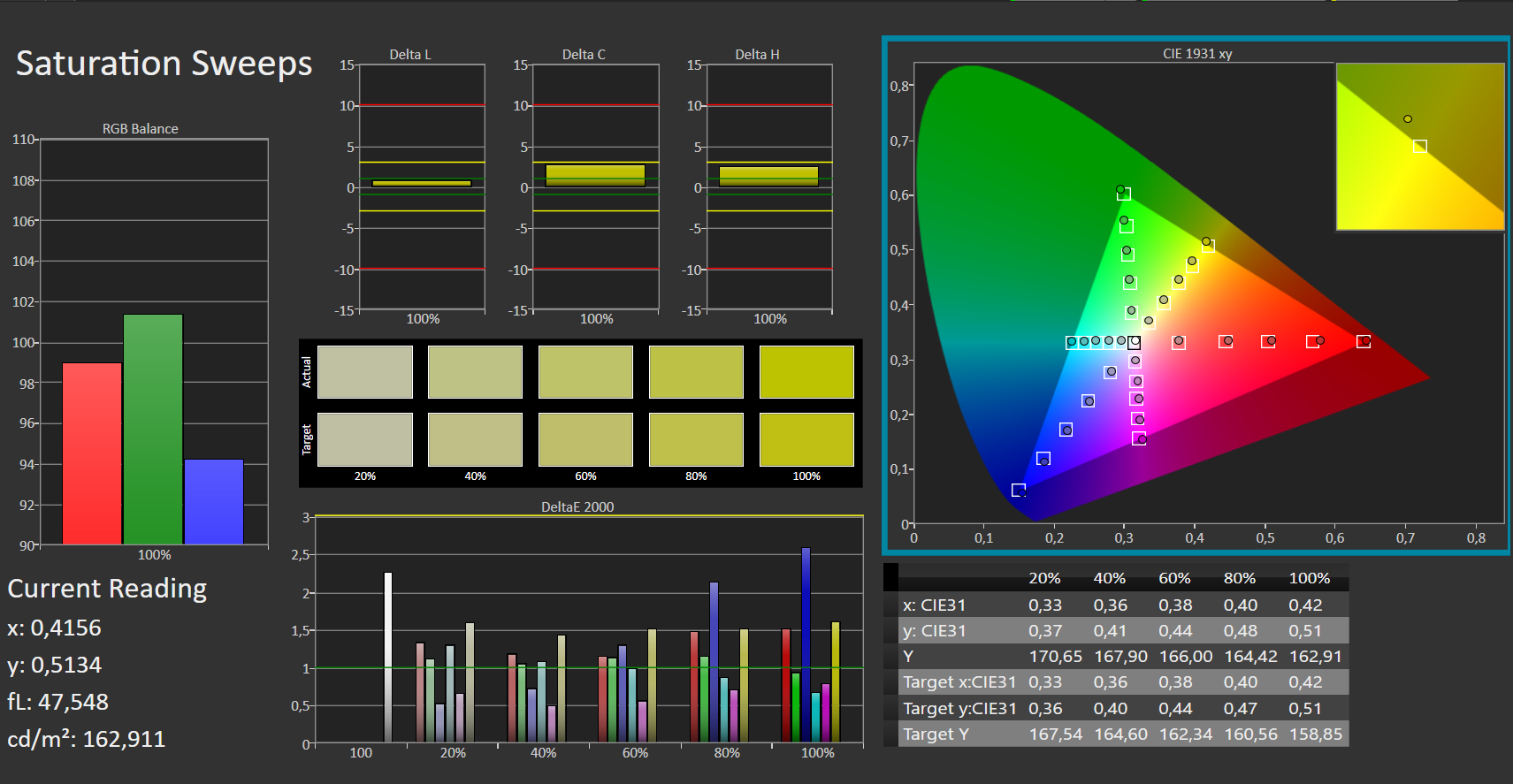Image resolution: width=1513 pixels, height=784 pixels.
Task: Select the yellow bar in Delta C chart
Action: [x=595, y=175]
